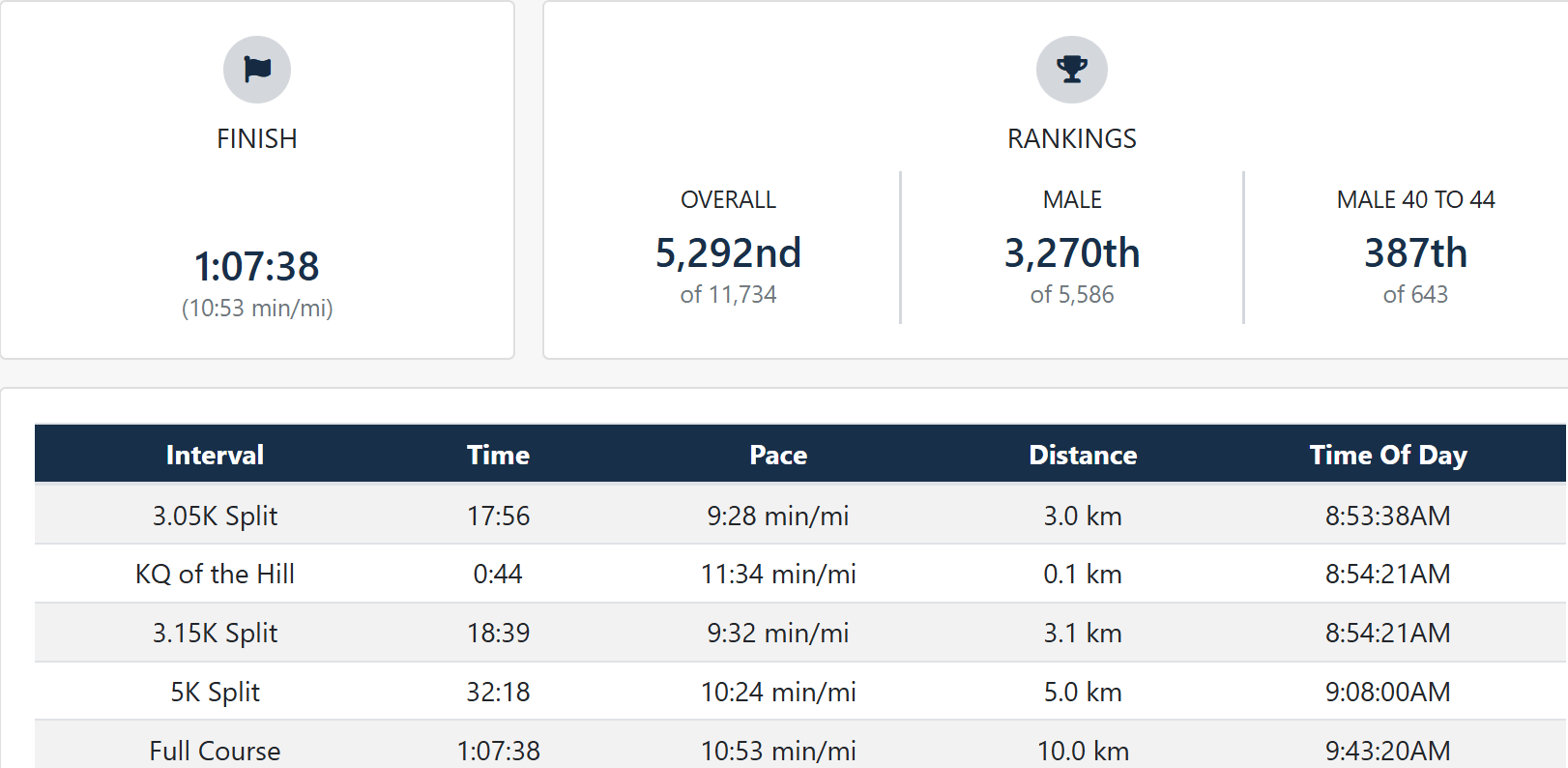
Task: Click the Distance column header
Action: (1083, 455)
